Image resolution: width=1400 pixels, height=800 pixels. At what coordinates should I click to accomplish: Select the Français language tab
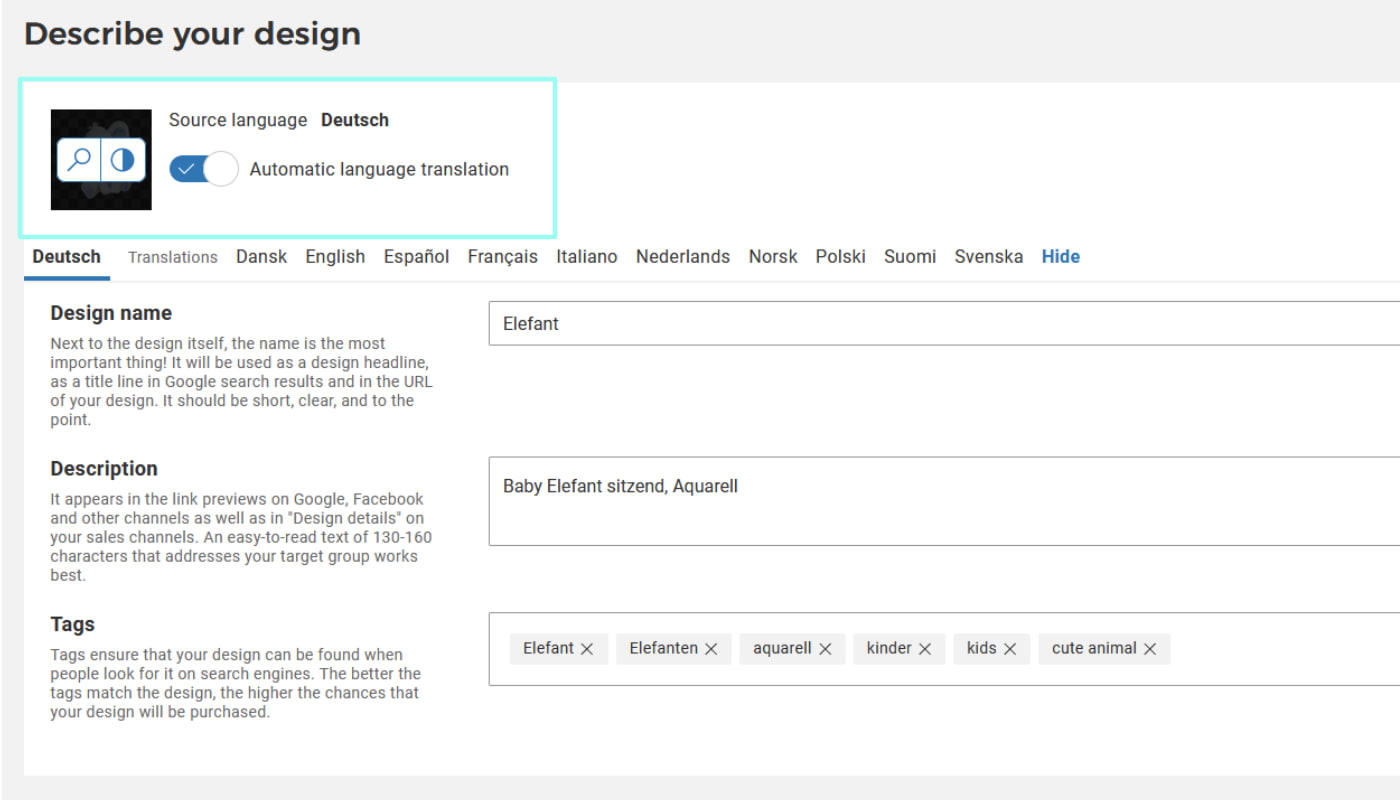click(502, 257)
